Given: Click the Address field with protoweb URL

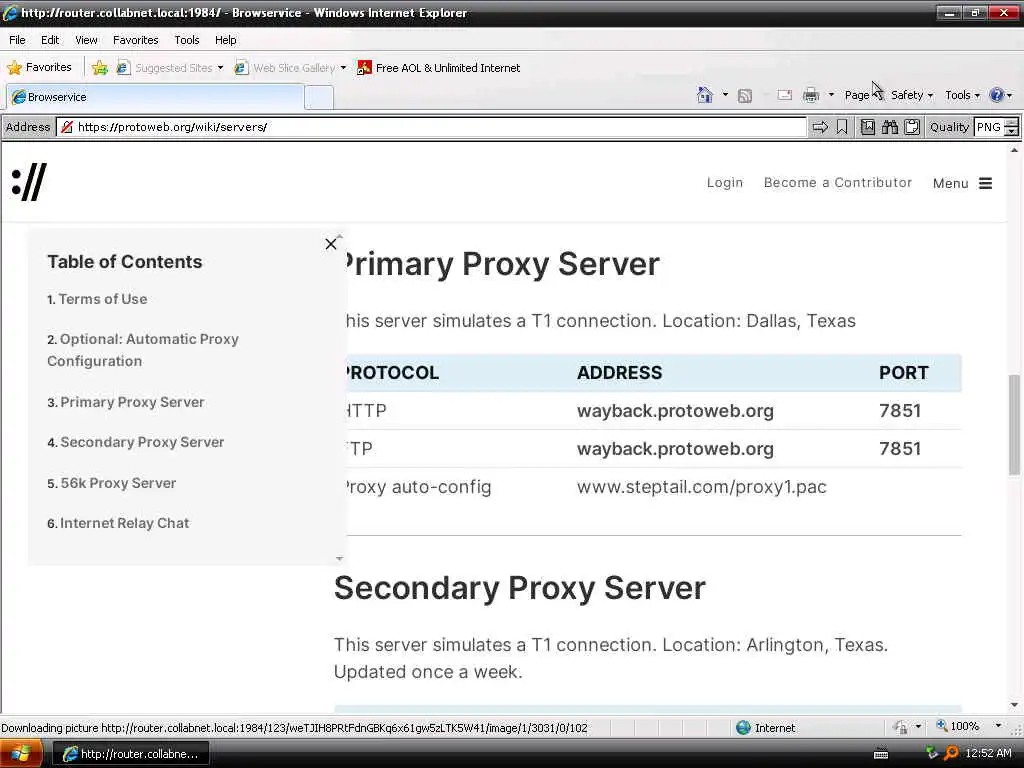Looking at the screenshot, I should [431, 127].
